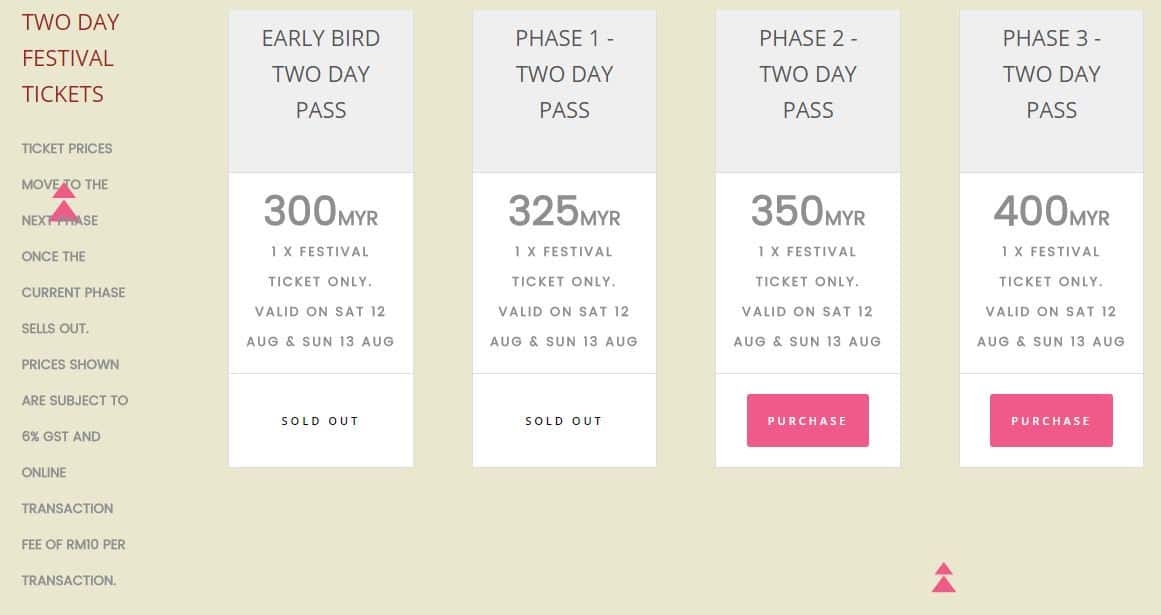Screen dimensions: 1161x615
Task: Click the 300 MYR price
Action: point(321,212)
